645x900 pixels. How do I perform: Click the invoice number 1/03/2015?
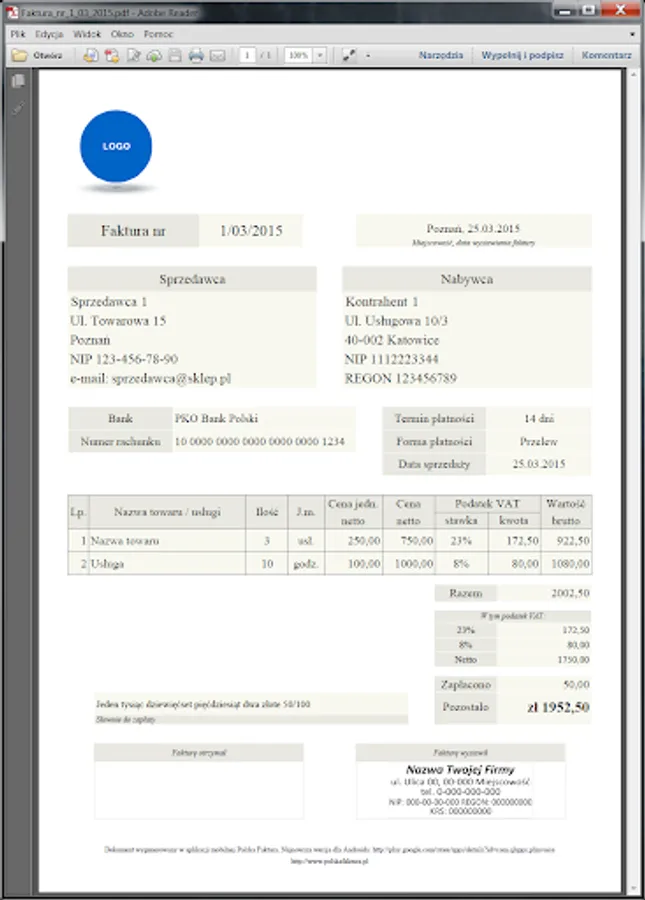click(x=251, y=231)
